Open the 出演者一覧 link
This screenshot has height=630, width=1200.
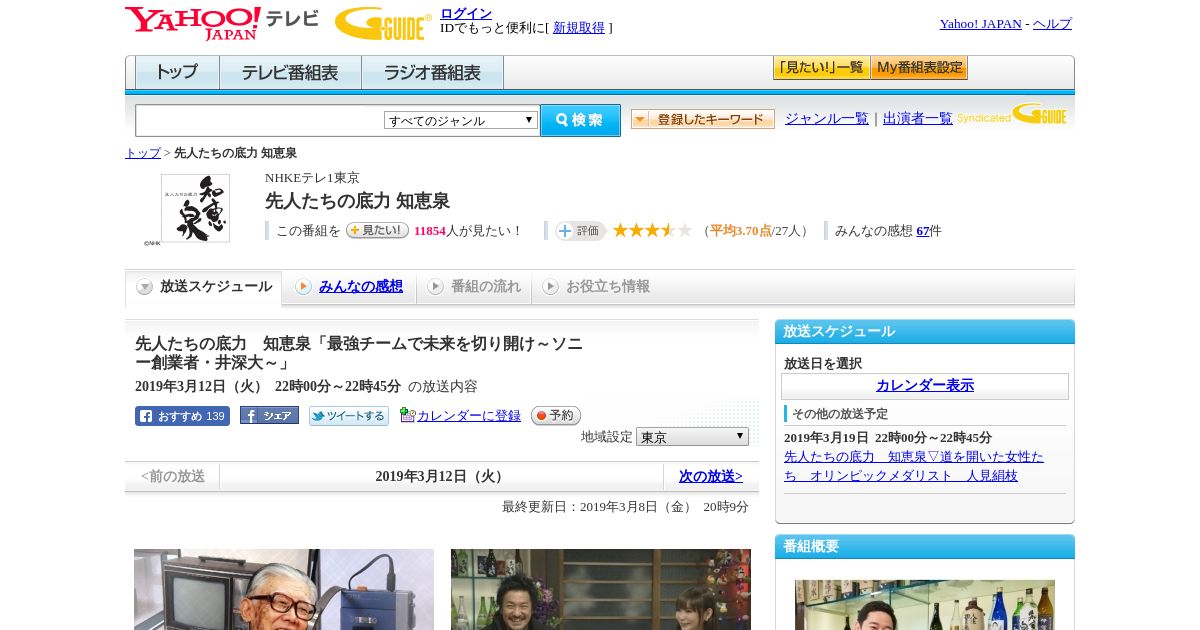click(918, 118)
